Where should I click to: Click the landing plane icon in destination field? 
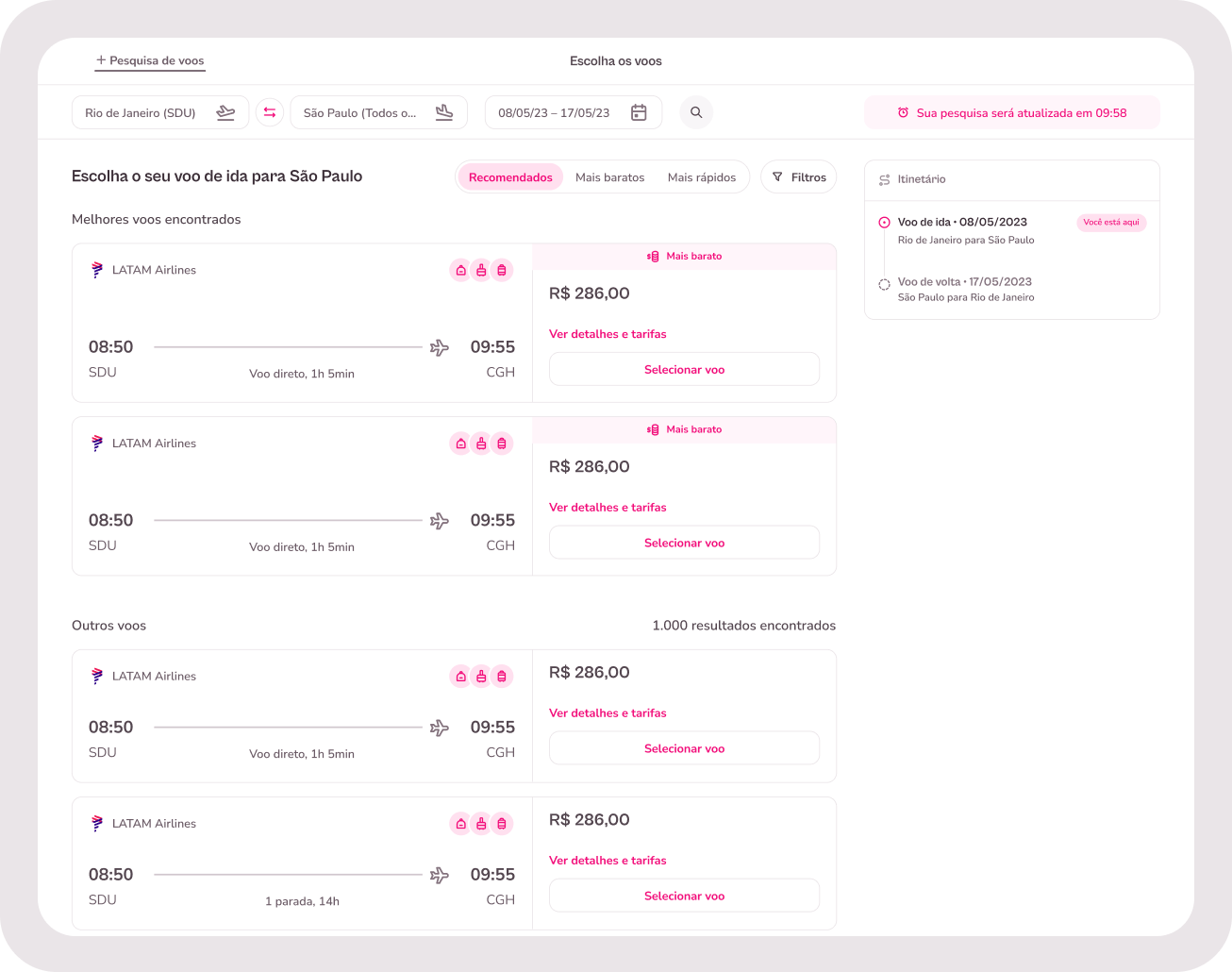[444, 112]
